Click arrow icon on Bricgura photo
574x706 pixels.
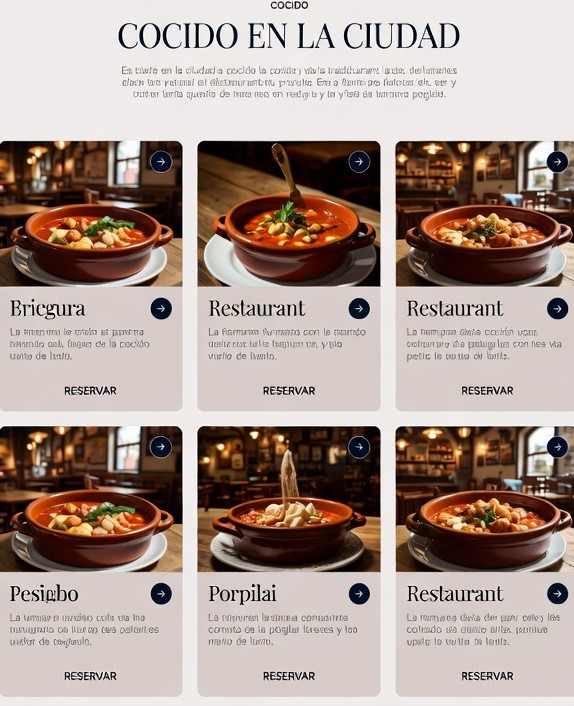(x=161, y=161)
